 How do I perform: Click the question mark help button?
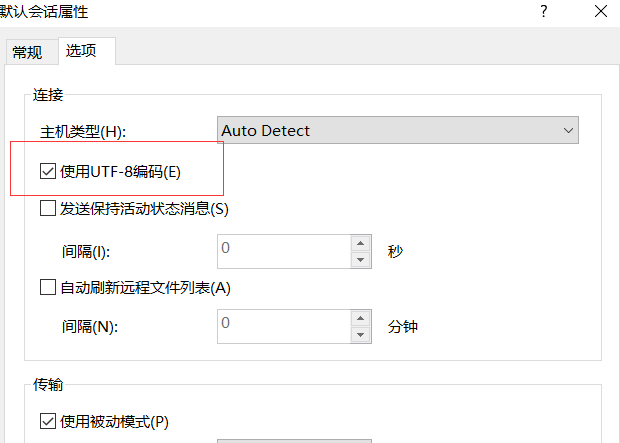tap(543, 12)
